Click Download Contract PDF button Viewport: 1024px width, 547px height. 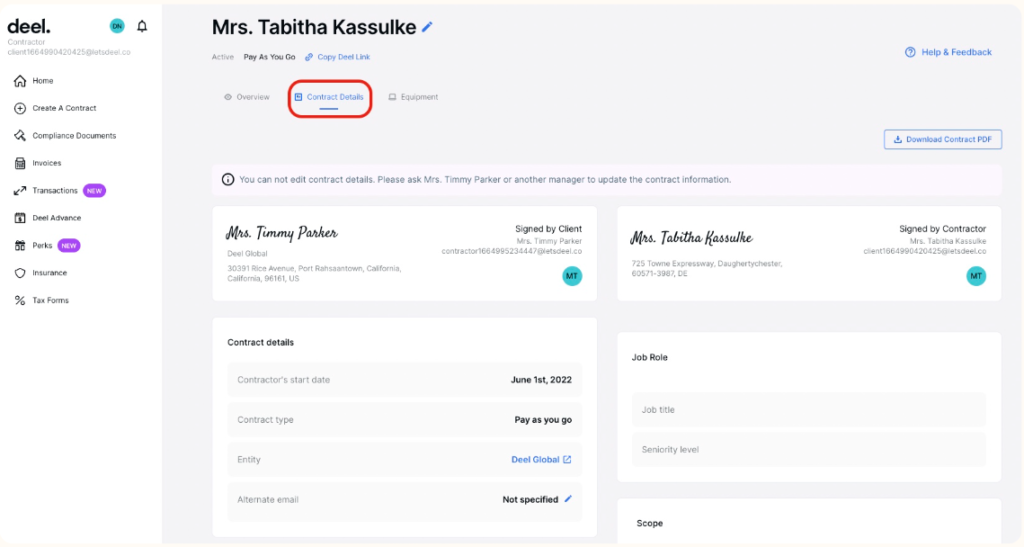pyautogui.click(x=943, y=140)
